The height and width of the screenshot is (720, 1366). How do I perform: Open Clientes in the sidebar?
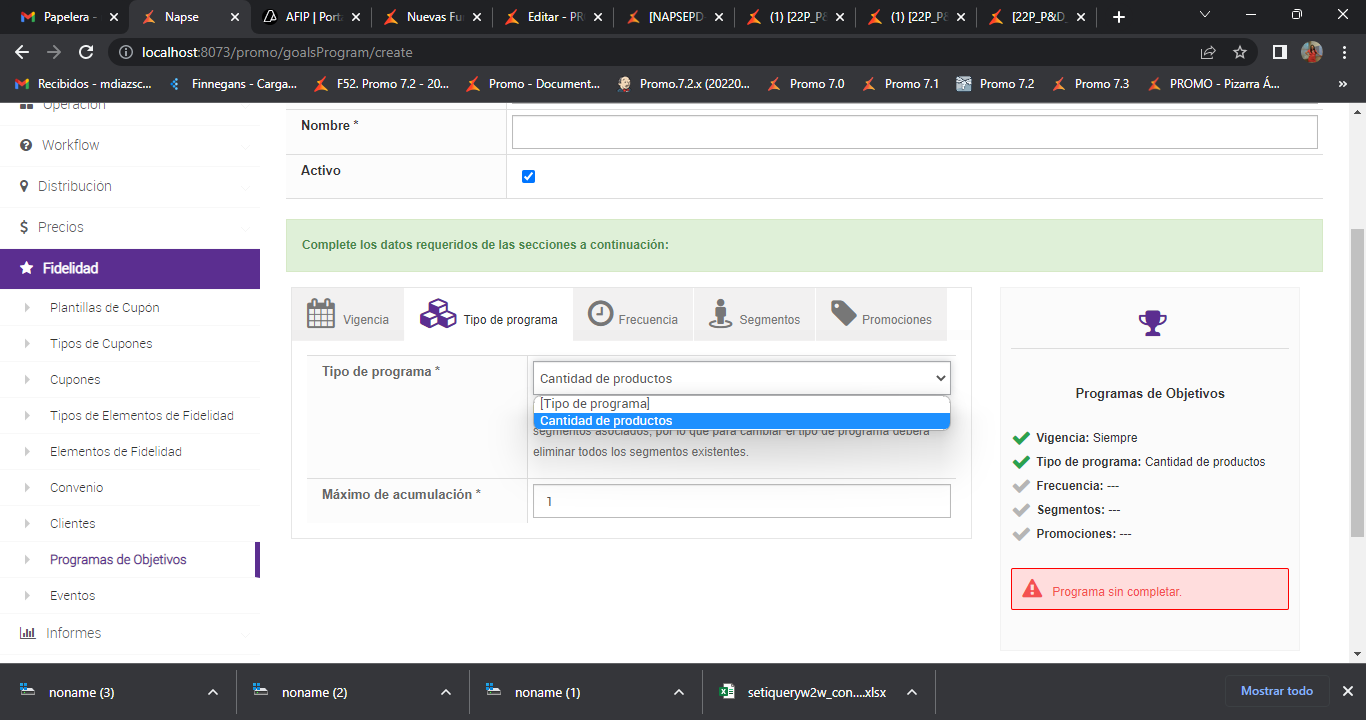(73, 524)
